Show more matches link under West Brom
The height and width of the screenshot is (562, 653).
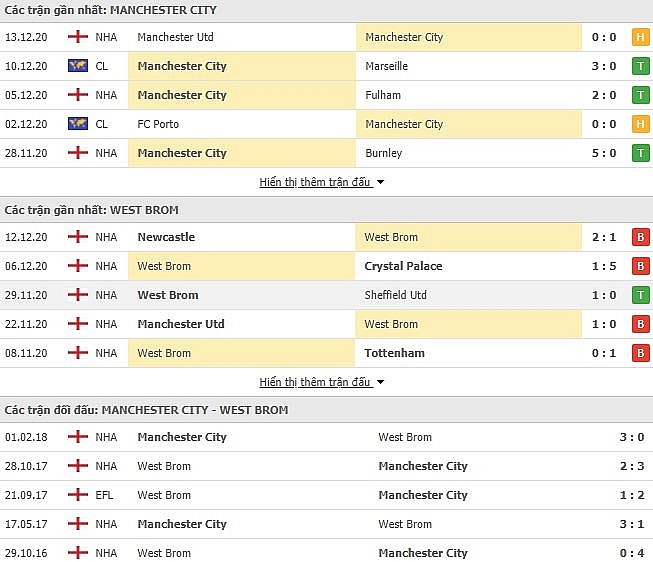point(315,382)
